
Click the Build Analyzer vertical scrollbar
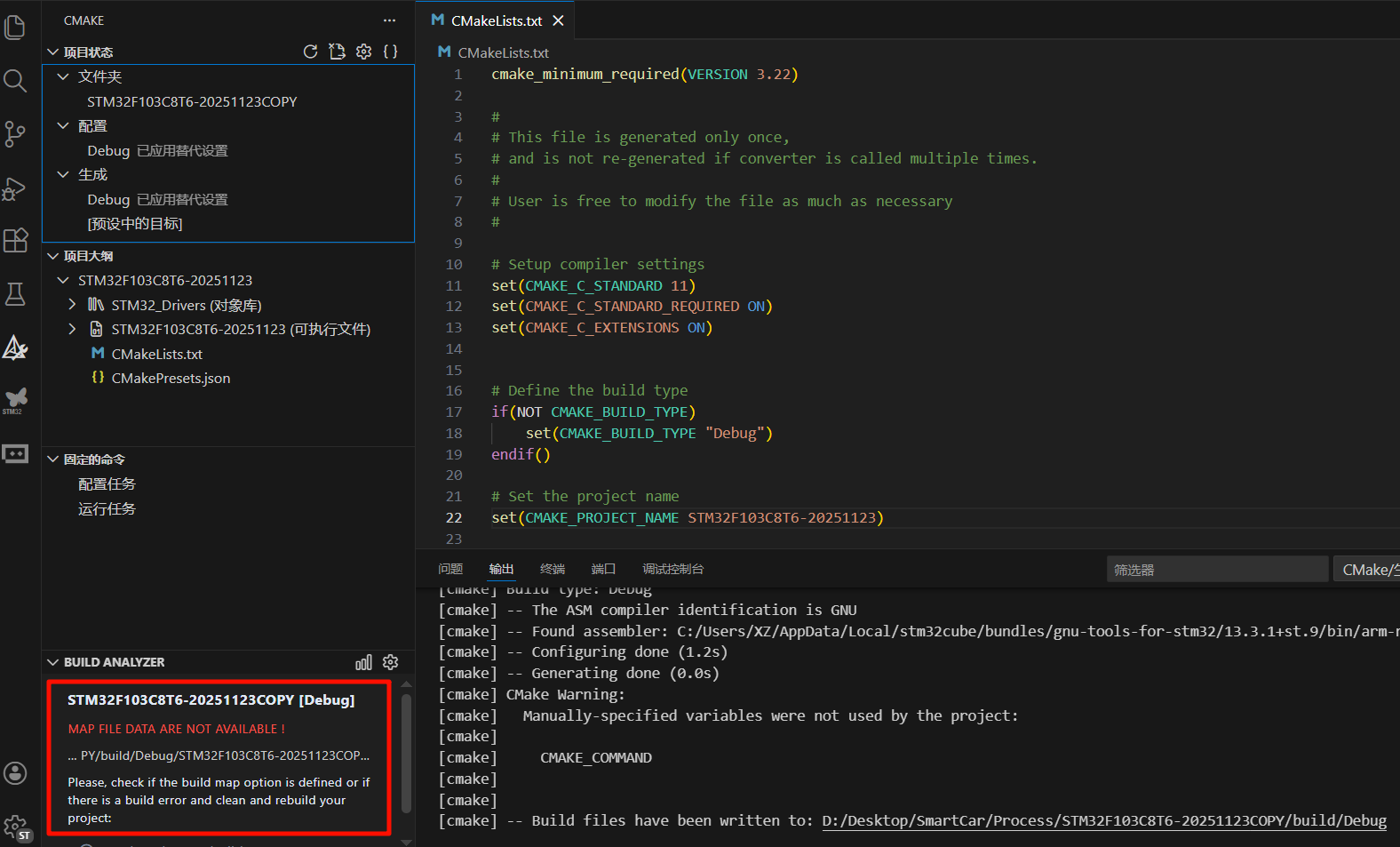tap(406, 754)
